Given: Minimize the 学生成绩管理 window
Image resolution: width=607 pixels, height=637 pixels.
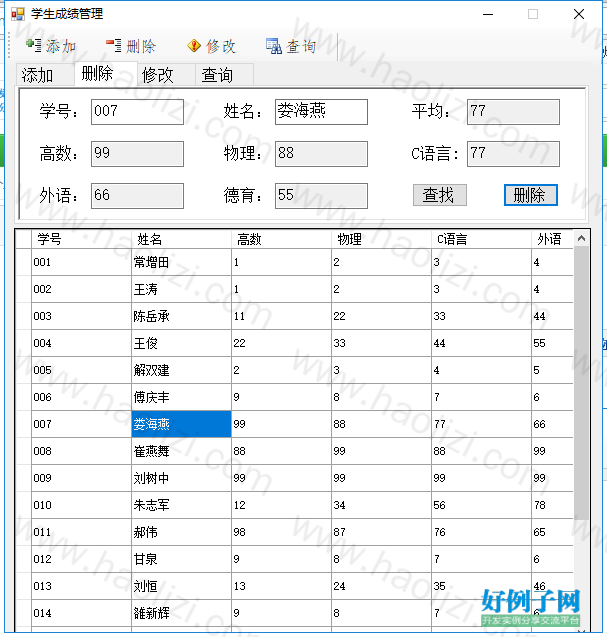Looking at the screenshot, I should pos(488,14).
